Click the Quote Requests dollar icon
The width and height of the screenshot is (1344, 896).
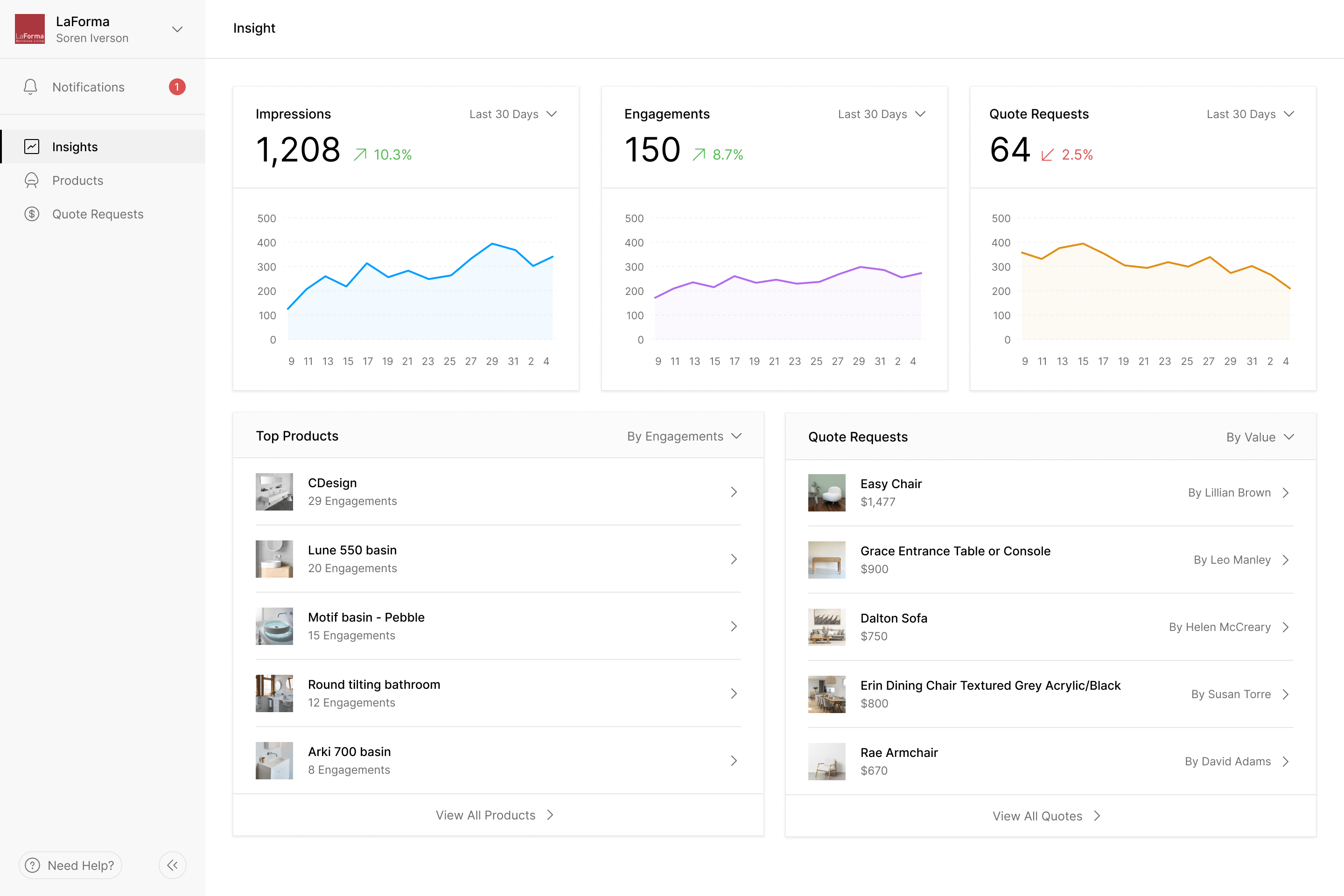[x=32, y=214]
